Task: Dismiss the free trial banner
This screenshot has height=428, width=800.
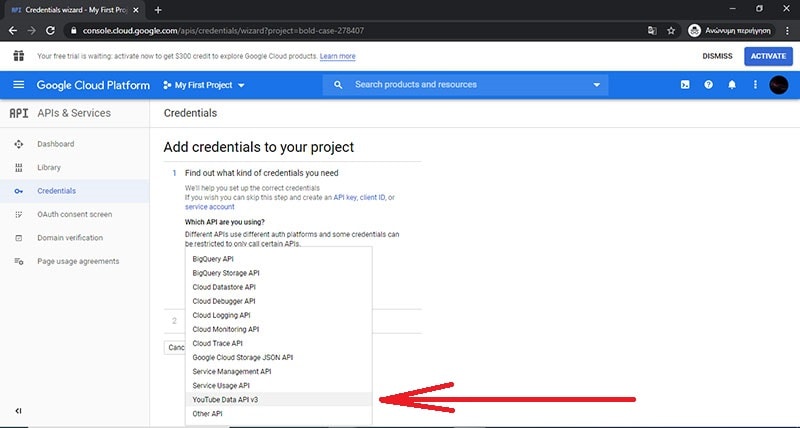Action: (x=717, y=56)
